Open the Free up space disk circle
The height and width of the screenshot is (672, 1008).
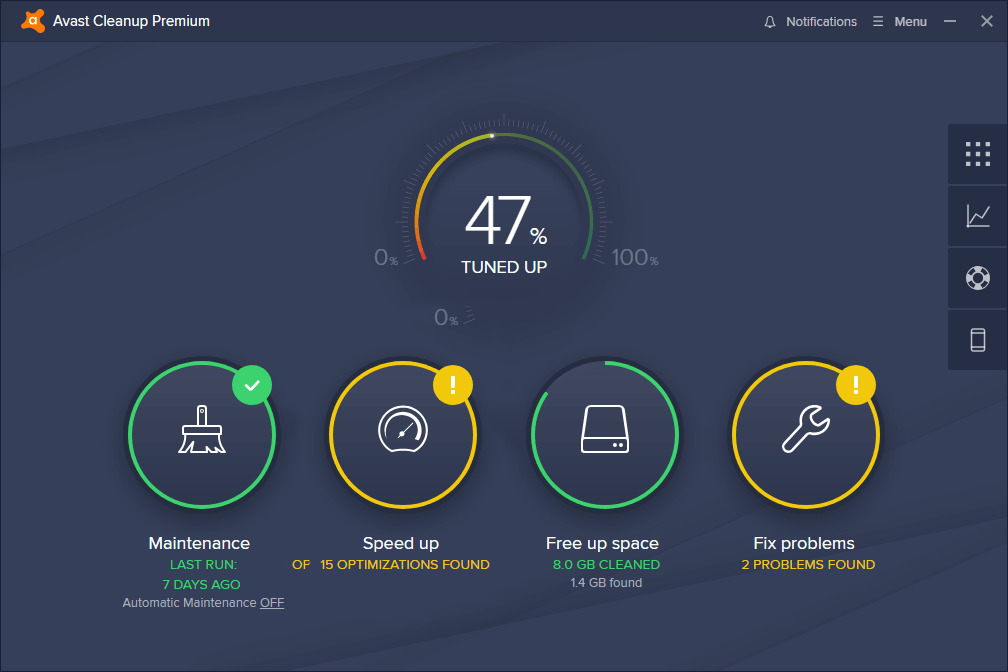coord(604,435)
